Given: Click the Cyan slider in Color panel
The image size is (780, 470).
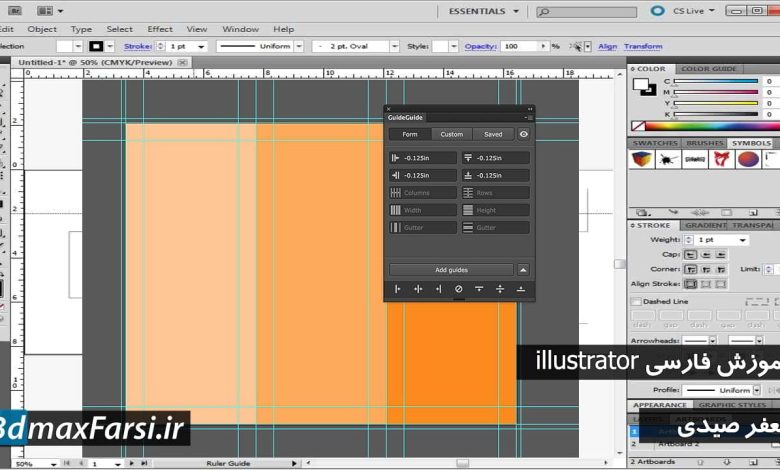Looking at the screenshot, I should coord(715,81).
